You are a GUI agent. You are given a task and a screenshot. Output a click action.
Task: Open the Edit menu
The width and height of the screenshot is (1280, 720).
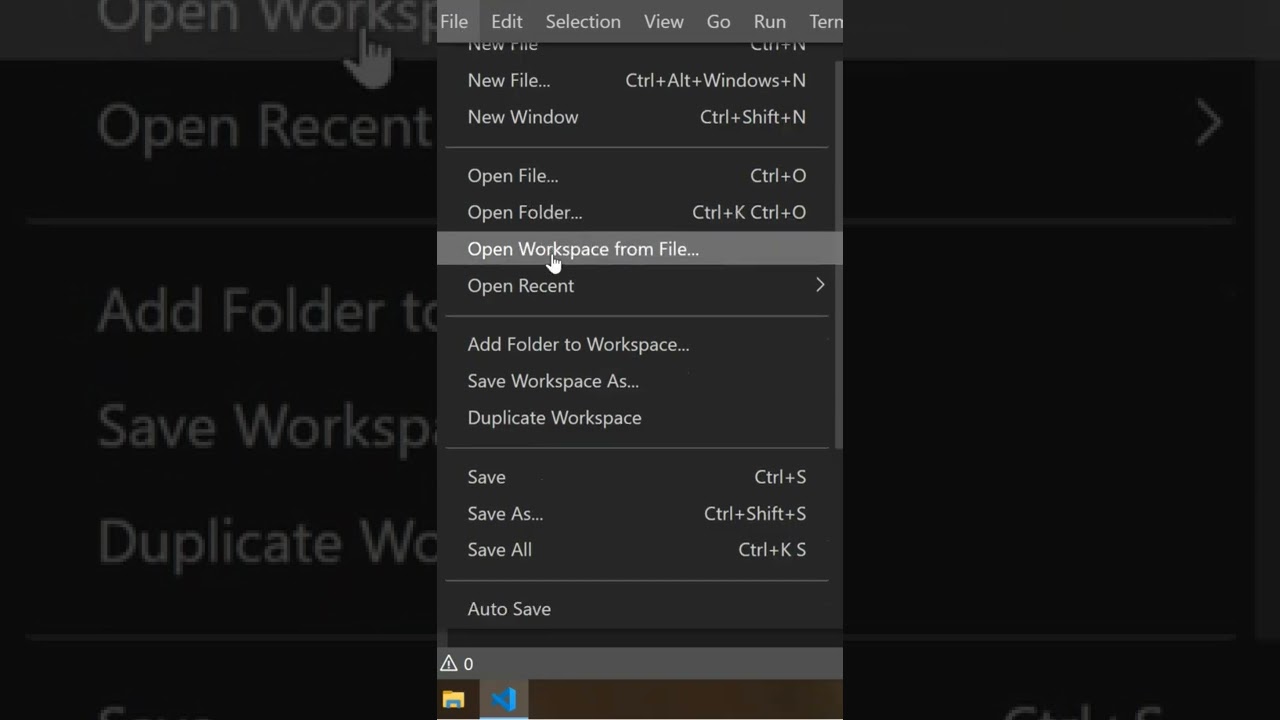(507, 21)
